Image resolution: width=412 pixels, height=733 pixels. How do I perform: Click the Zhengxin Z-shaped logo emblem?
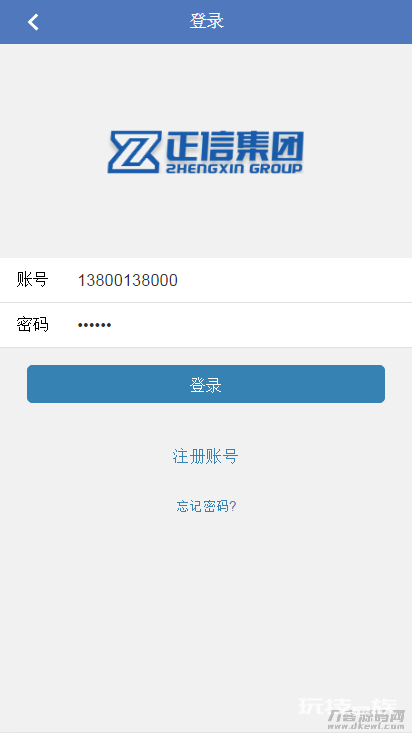[x=135, y=151]
